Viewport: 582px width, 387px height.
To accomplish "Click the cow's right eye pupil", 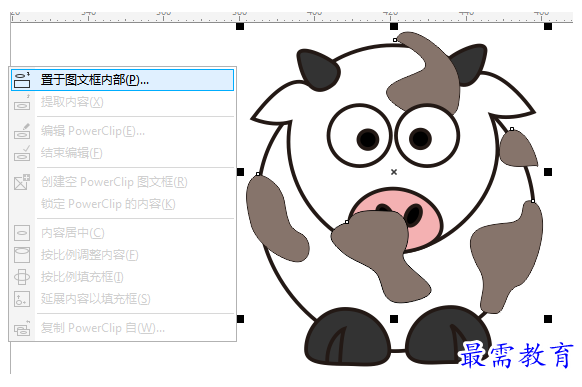I will [420, 138].
